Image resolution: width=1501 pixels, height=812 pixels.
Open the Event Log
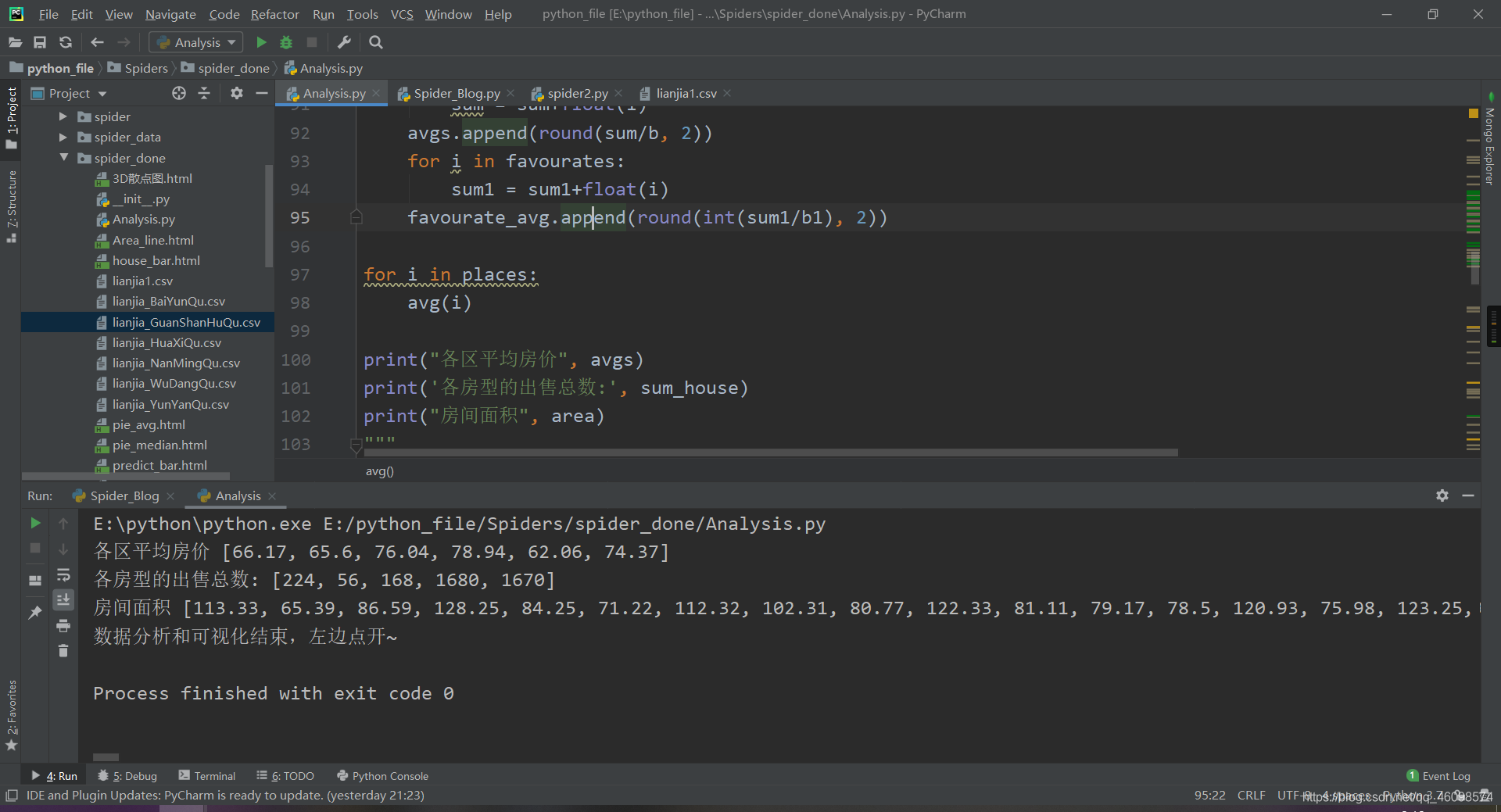(1438, 775)
